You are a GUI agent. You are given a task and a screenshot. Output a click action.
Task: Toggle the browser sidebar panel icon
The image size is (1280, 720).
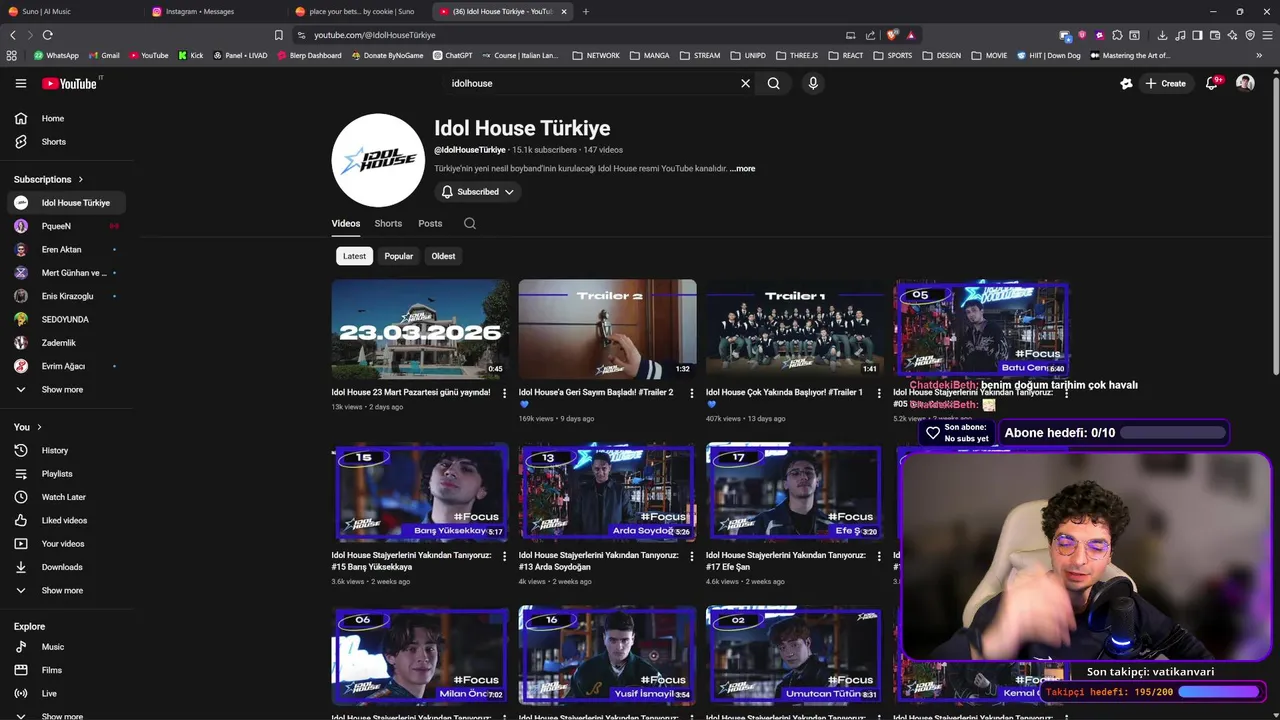pyautogui.click(x=1198, y=35)
